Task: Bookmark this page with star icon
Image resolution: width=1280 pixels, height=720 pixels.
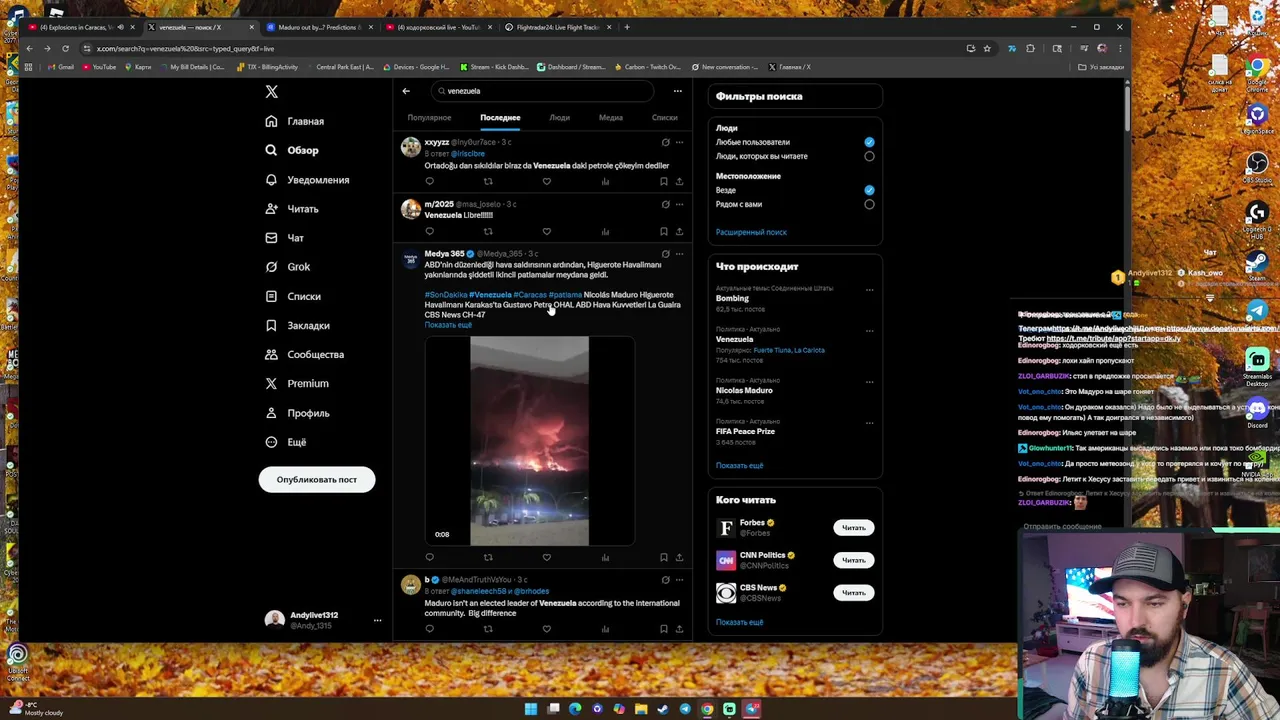Action: click(987, 48)
